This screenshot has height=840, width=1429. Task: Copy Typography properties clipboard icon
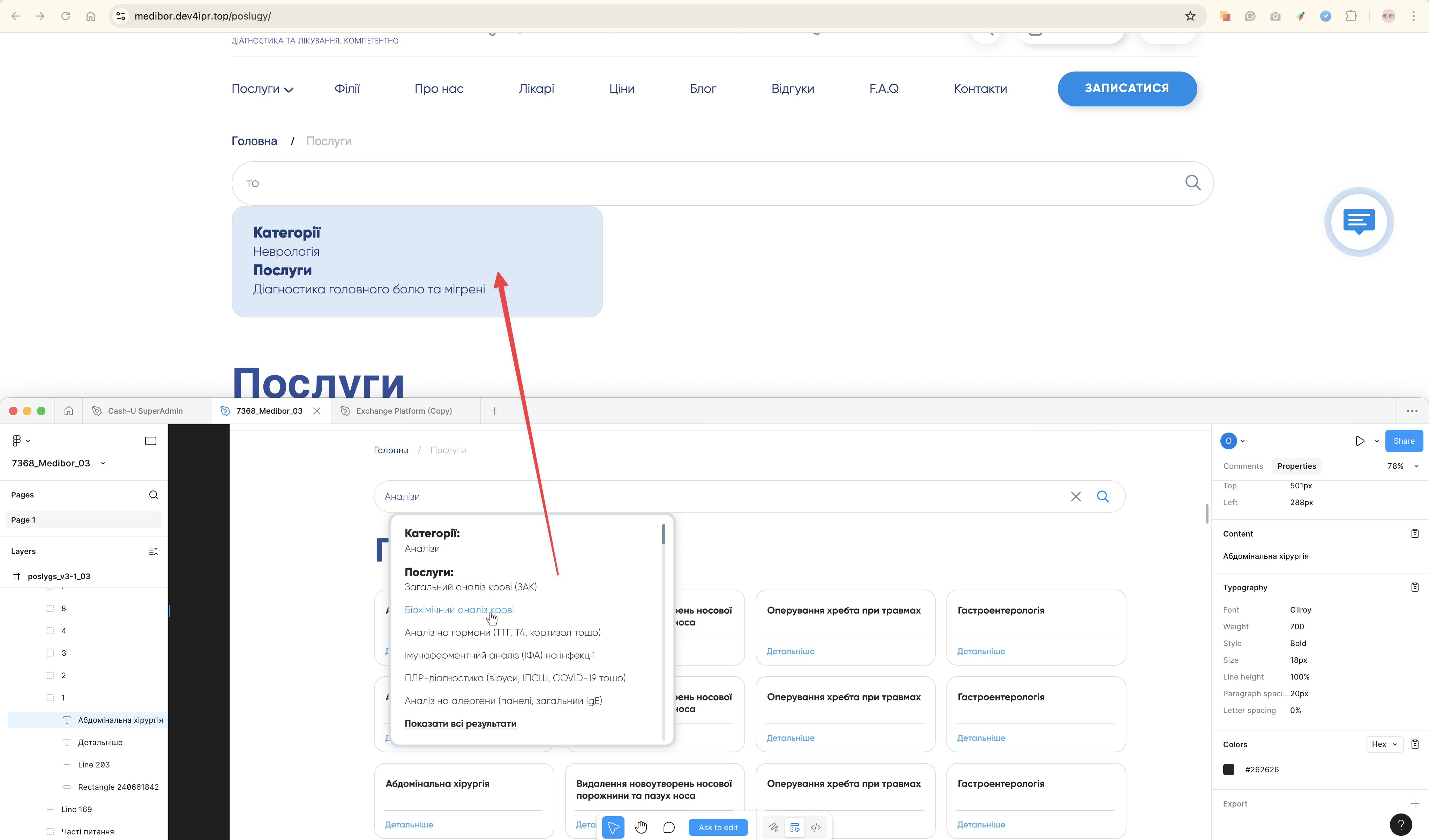[1414, 587]
